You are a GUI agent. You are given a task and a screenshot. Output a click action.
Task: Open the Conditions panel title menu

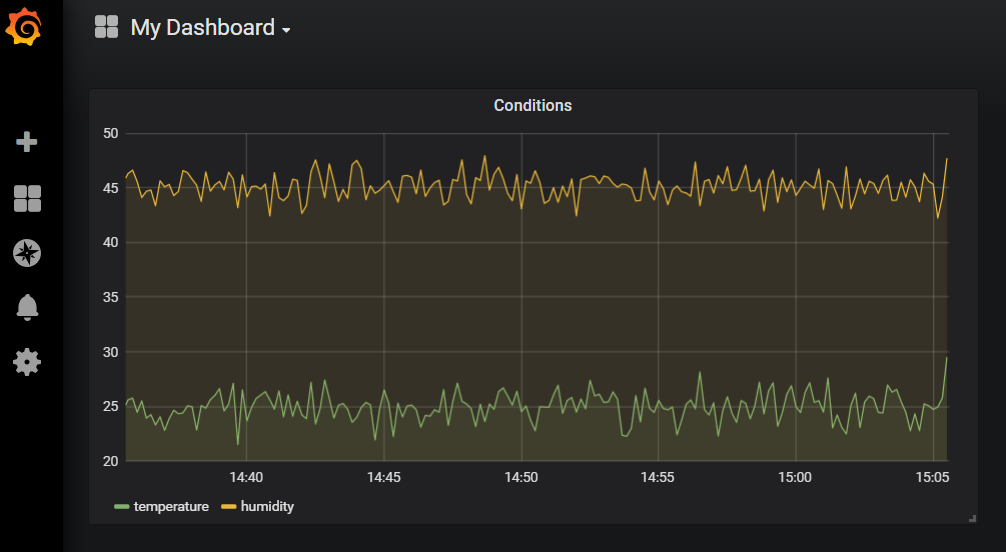(x=532, y=105)
